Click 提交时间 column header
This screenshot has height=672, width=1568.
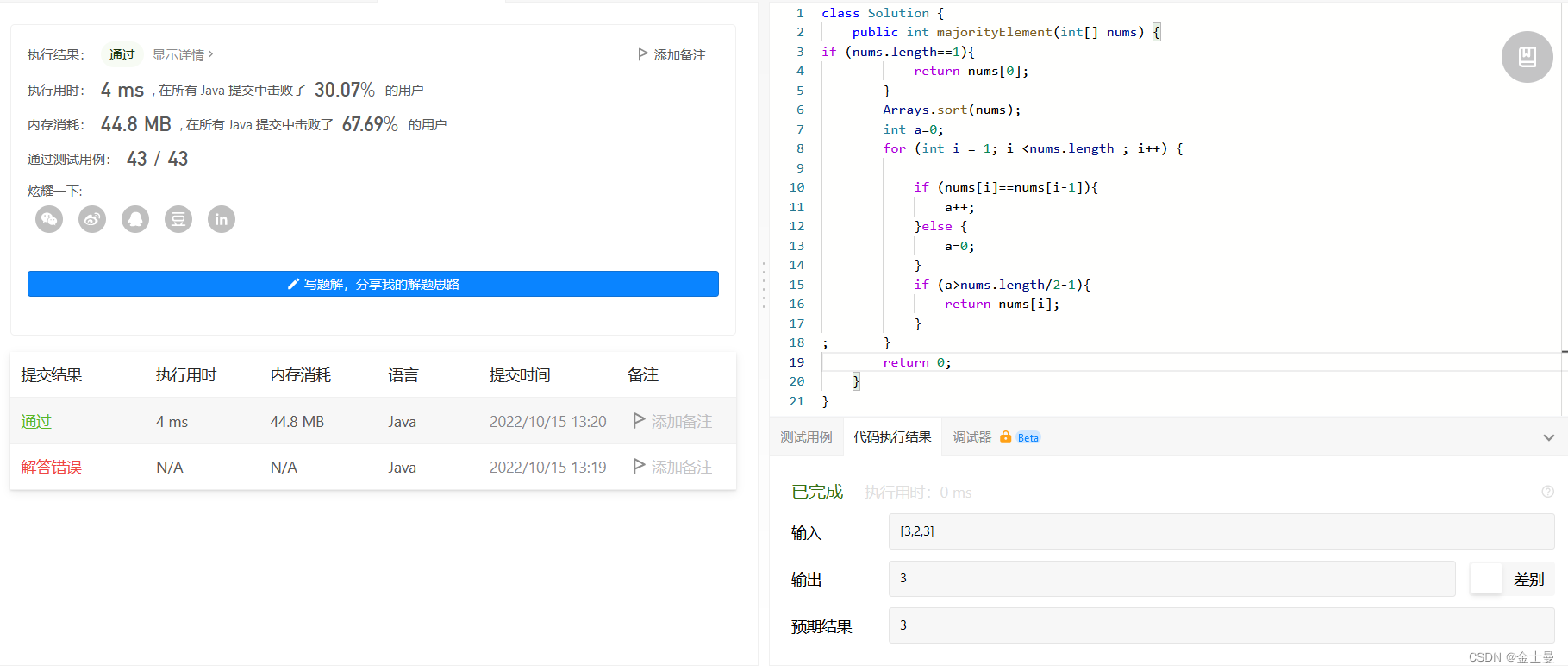(520, 375)
